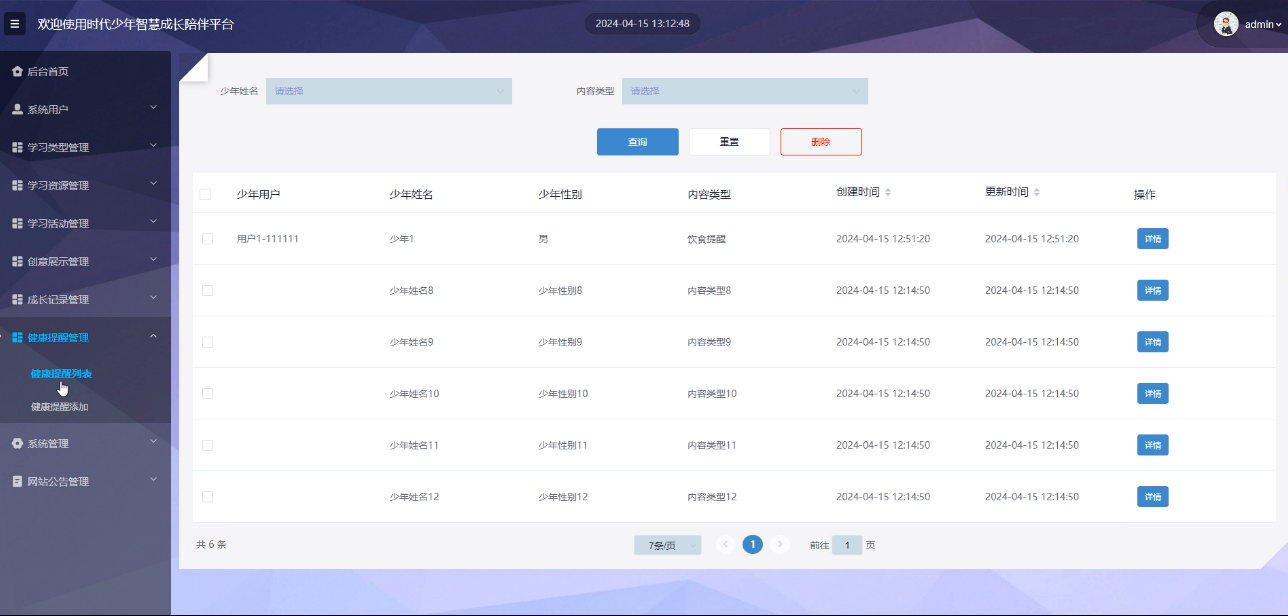This screenshot has height=616, width=1288.
Task: Select the row for 少年姓名11
Action: coord(207,445)
